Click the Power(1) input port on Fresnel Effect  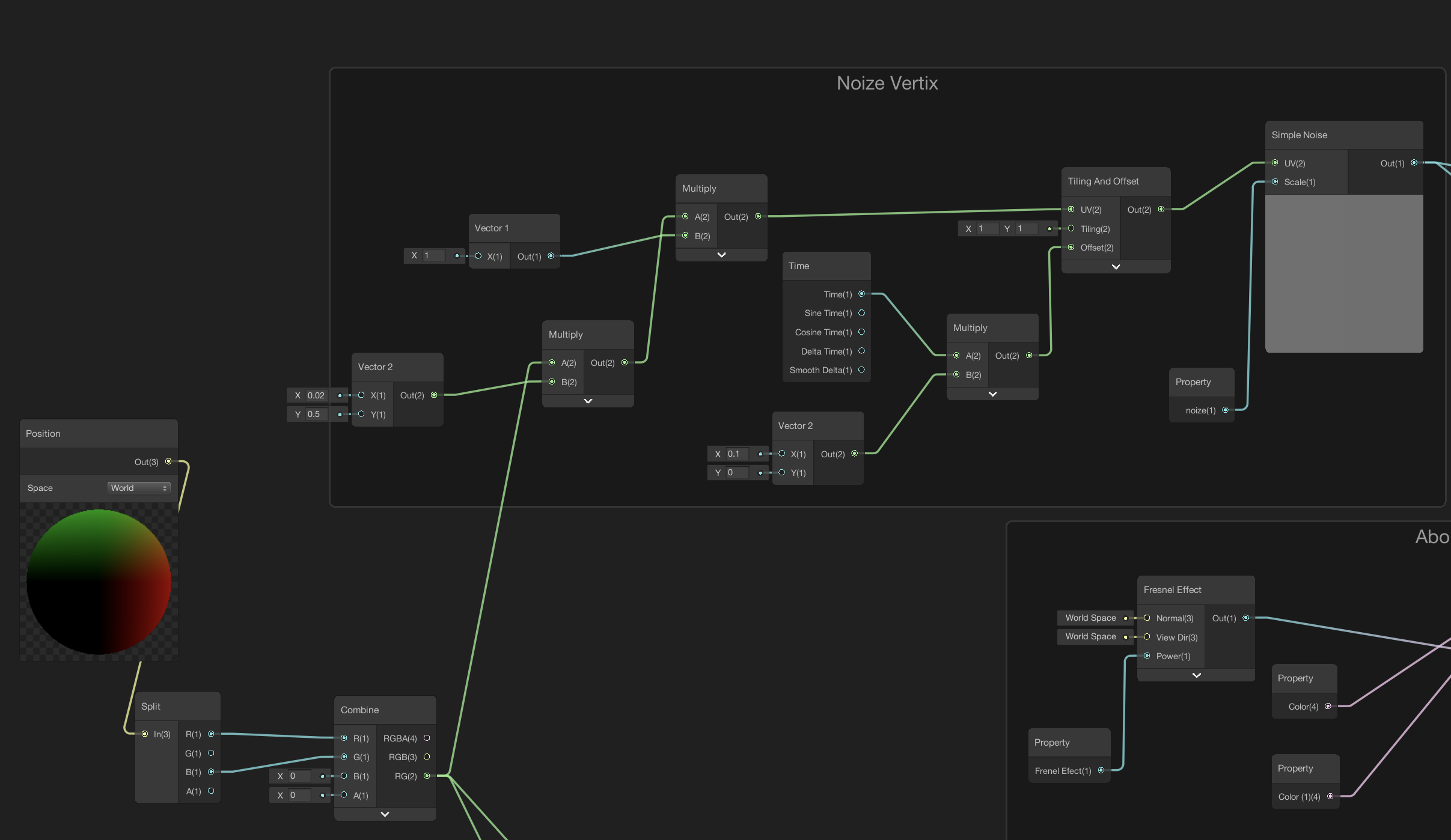click(x=1147, y=656)
